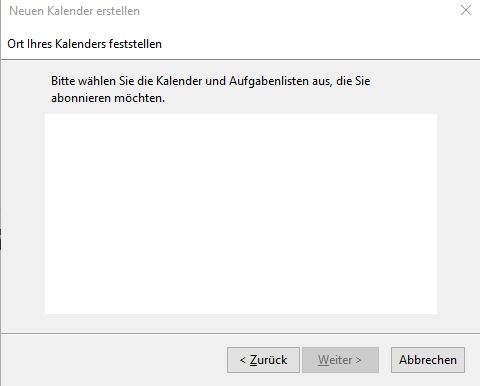Click the Ort Ihres Kalenders feststellen heading
The width and height of the screenshot is (480, 386).
(84, 44)
